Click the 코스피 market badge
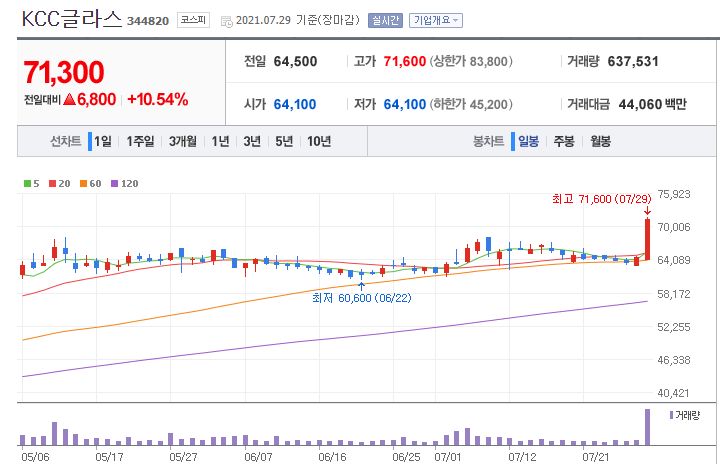The height and width of the screenshot is (464, 720). (193, 20)
